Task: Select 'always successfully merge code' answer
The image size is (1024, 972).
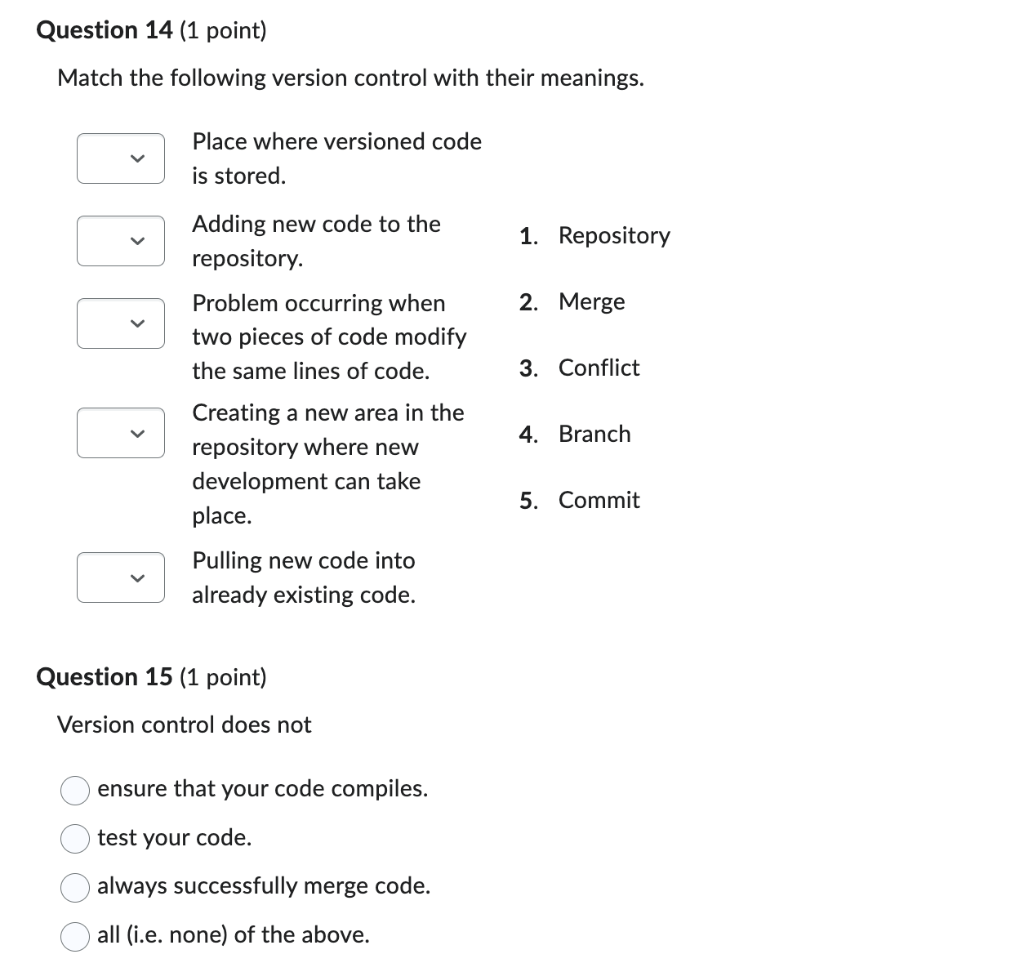Action: [x=74, y=887]
